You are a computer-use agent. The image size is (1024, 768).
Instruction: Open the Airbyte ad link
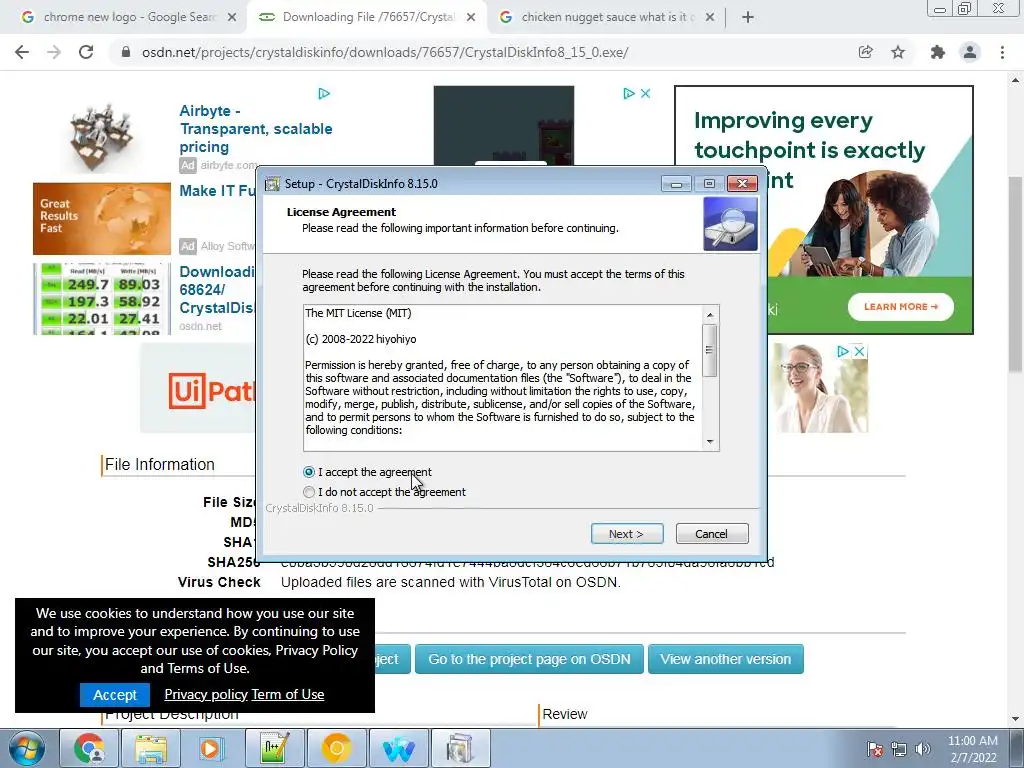tap(256, 129)
